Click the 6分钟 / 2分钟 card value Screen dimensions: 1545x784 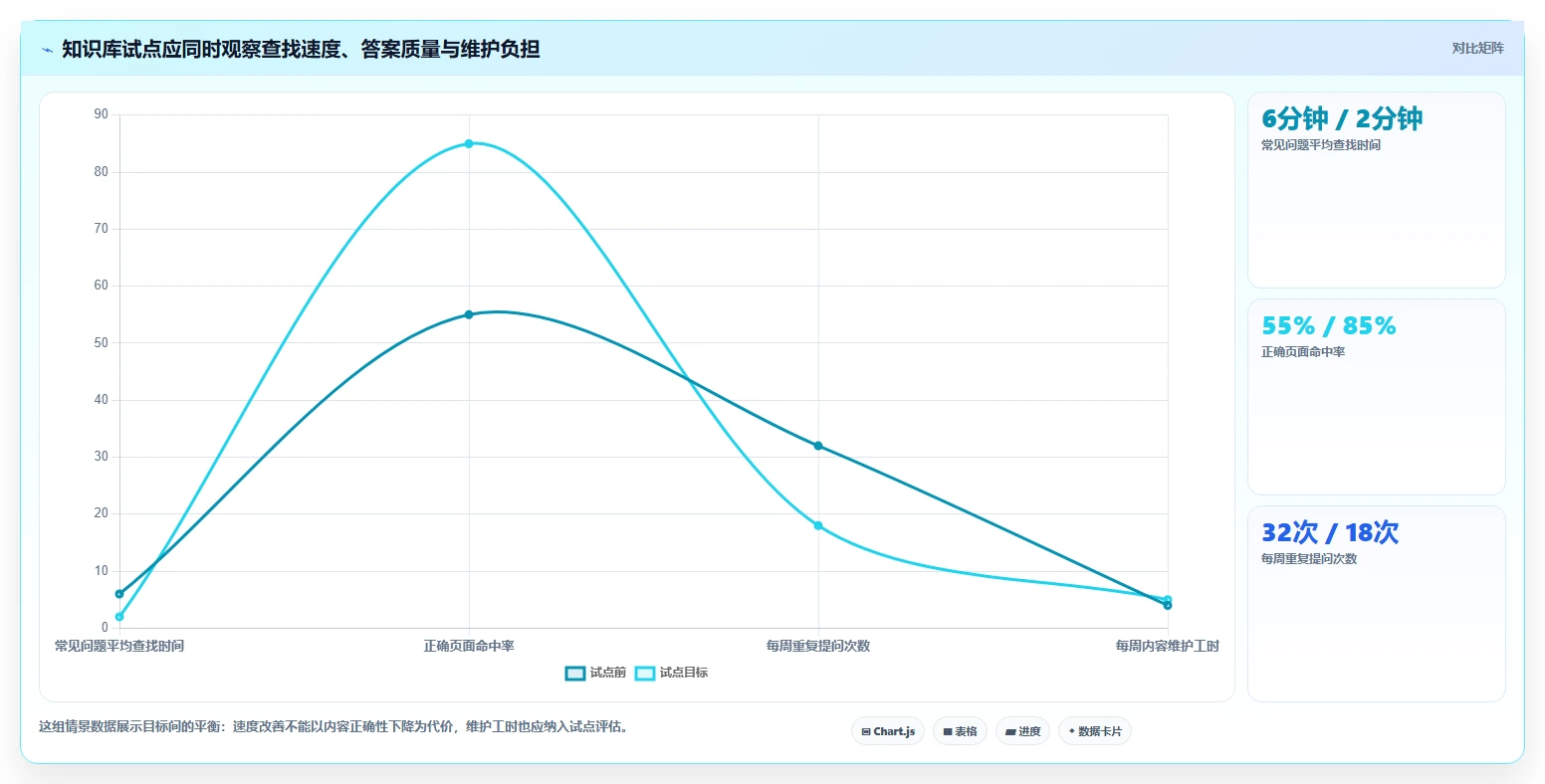click(x=1342, y=119)
